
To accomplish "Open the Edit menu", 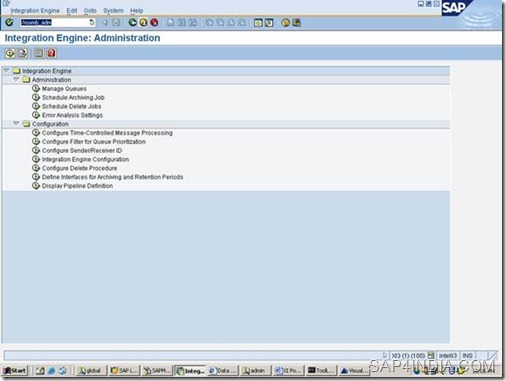I will (72, 10).
